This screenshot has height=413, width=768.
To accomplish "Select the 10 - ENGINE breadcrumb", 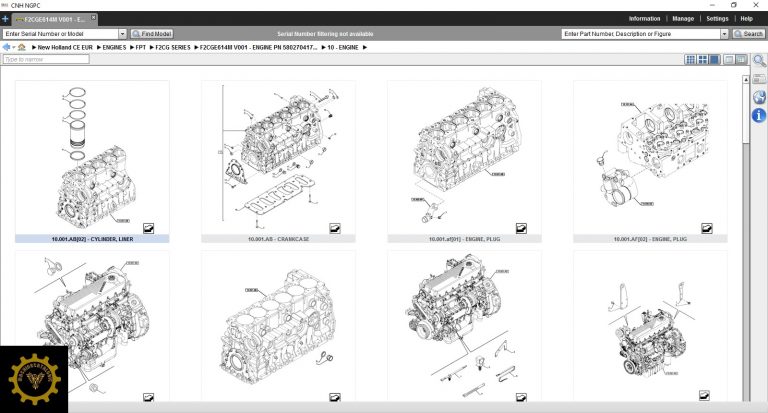I will [343, 48].
